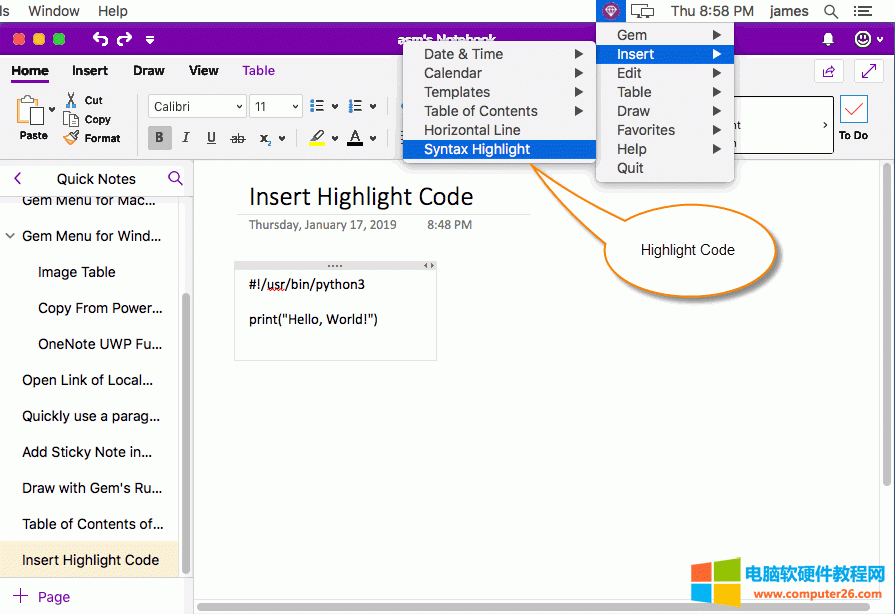Open the font size 11 dropdown
895x614 pixels.
tap(276, 107)
